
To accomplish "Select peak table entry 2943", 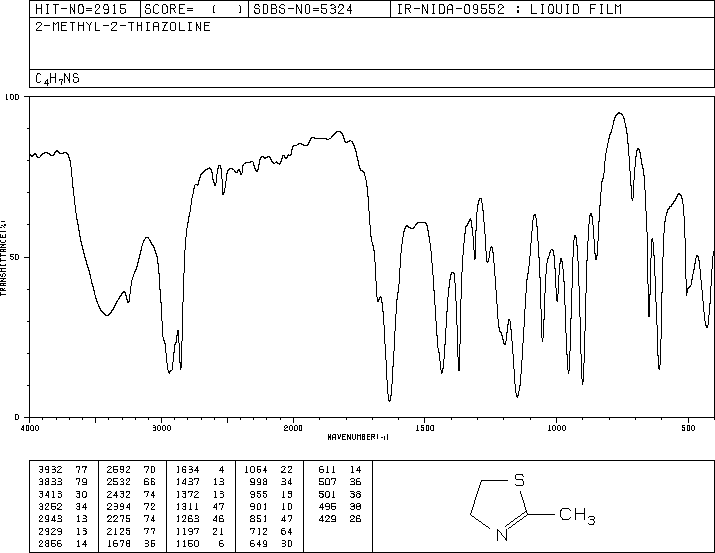I will pyautogui.click(x=50, y=519).
